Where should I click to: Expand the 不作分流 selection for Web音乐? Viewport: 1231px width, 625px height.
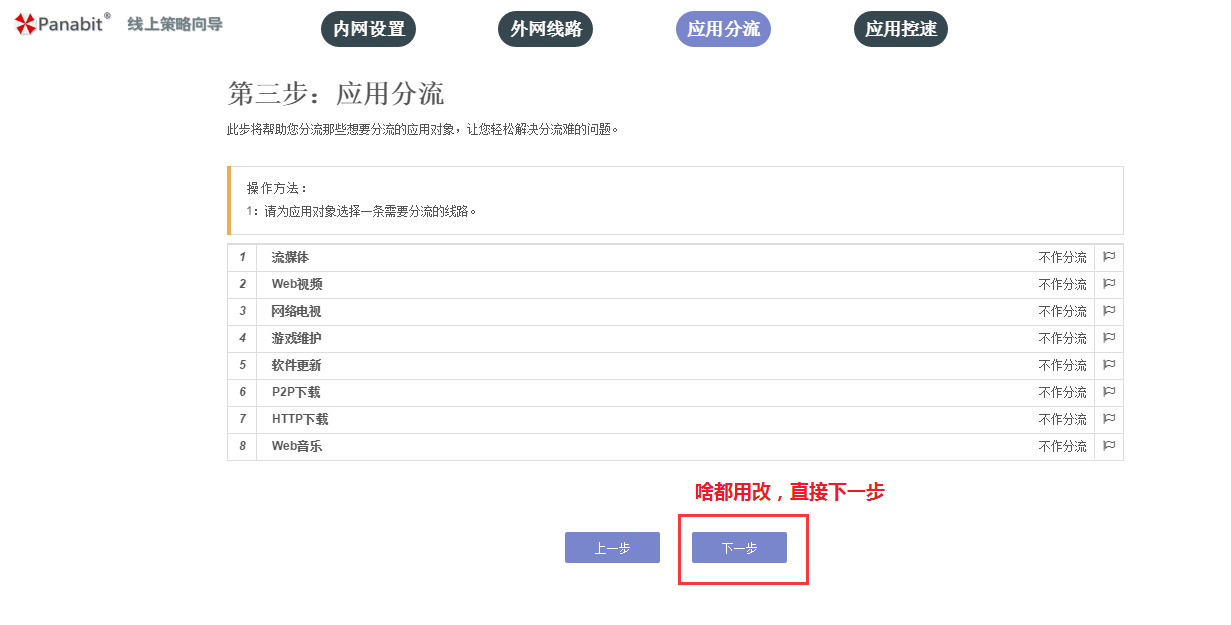[1062, 446]
